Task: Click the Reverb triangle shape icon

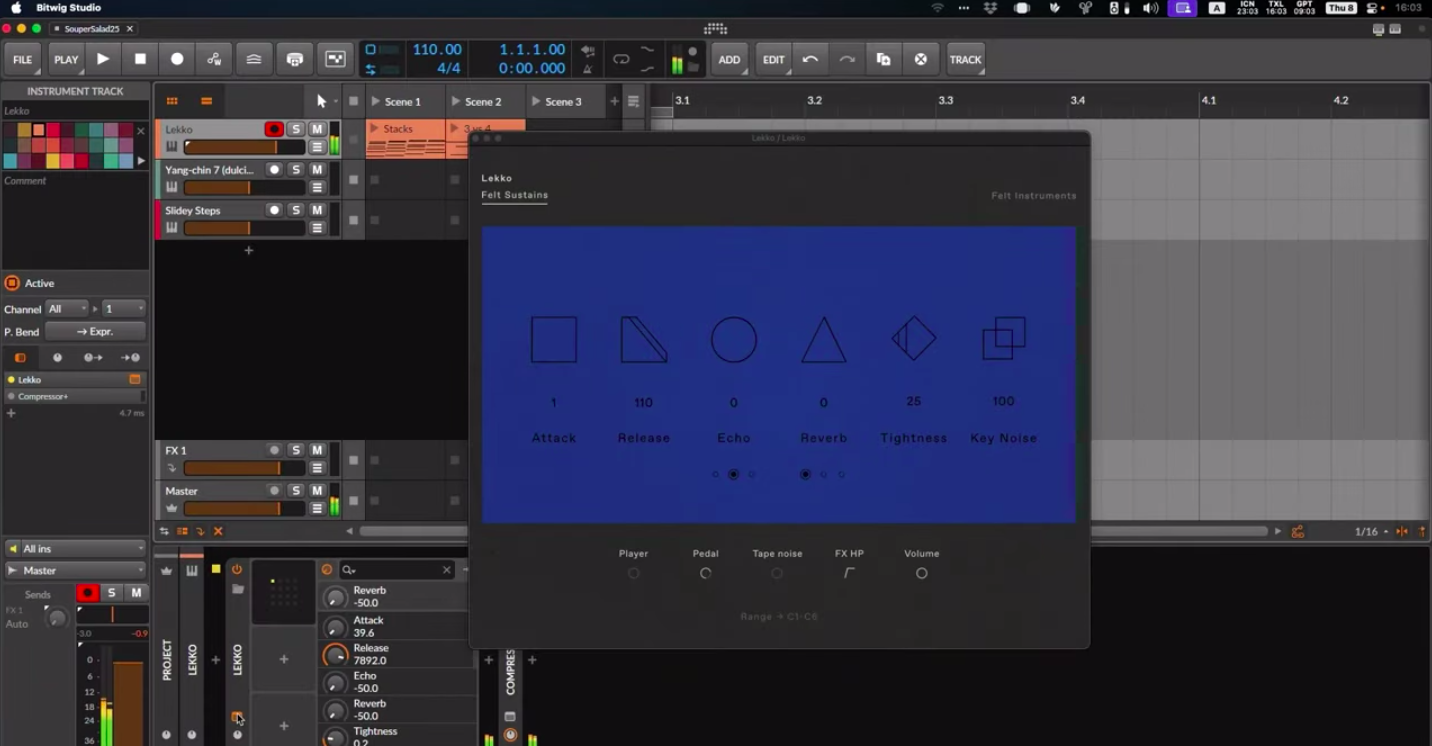Action: pyautogui.click(x=823, y=340)
